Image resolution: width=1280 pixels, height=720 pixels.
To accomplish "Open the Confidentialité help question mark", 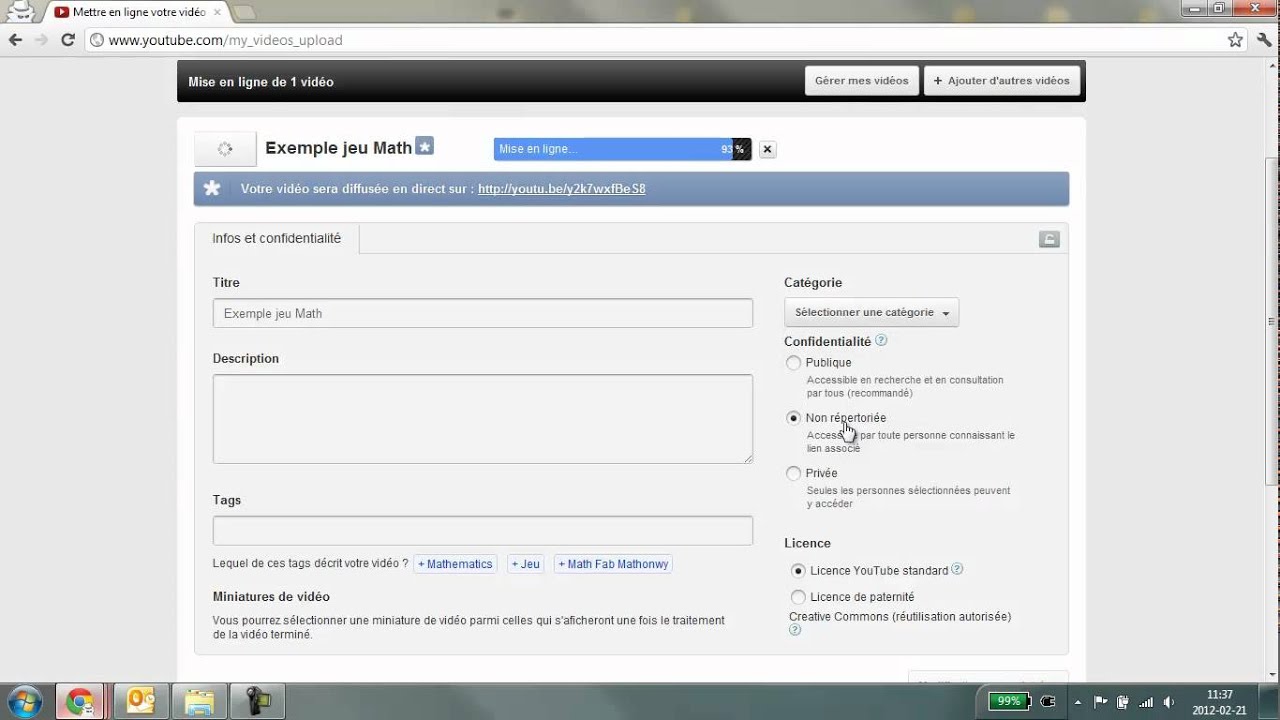I will coord(881,340).
